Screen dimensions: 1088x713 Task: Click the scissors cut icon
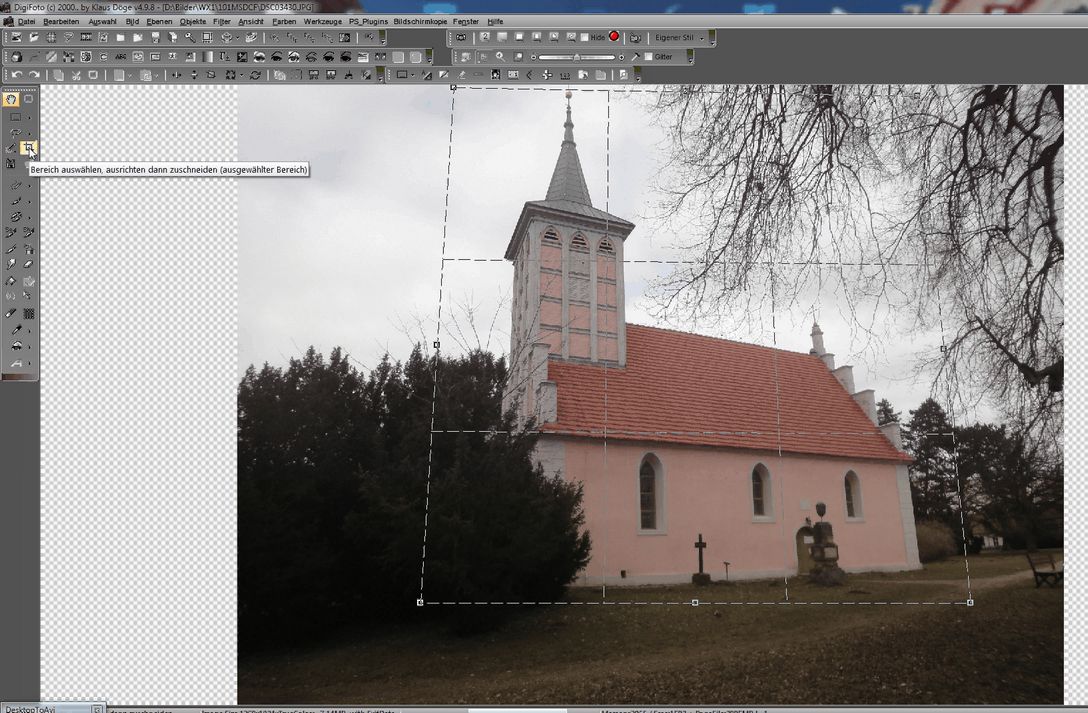pos(76,75)
